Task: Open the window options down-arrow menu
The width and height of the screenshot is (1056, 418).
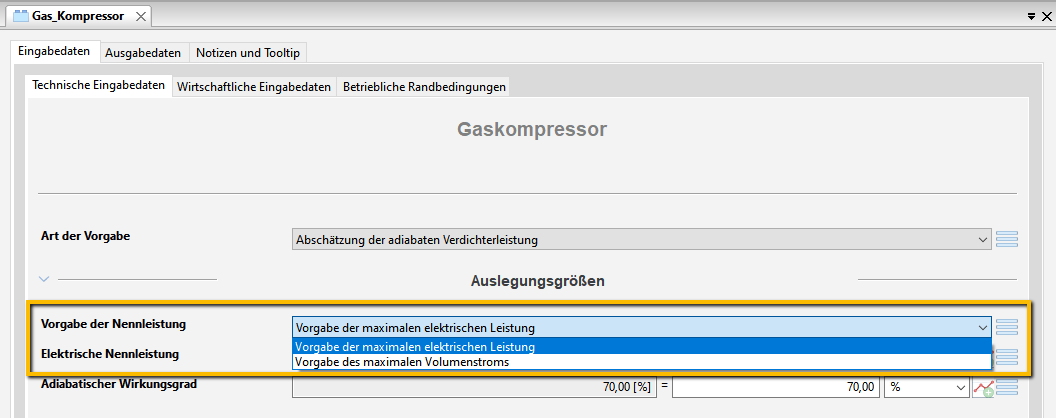Action: [x=1031, y=17]
